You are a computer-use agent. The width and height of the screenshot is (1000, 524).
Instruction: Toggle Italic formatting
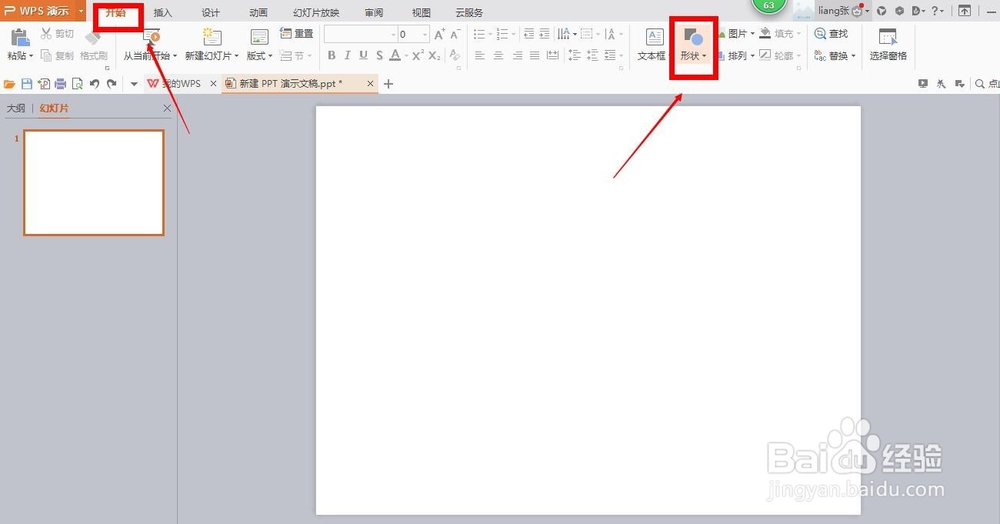point(348,55)
